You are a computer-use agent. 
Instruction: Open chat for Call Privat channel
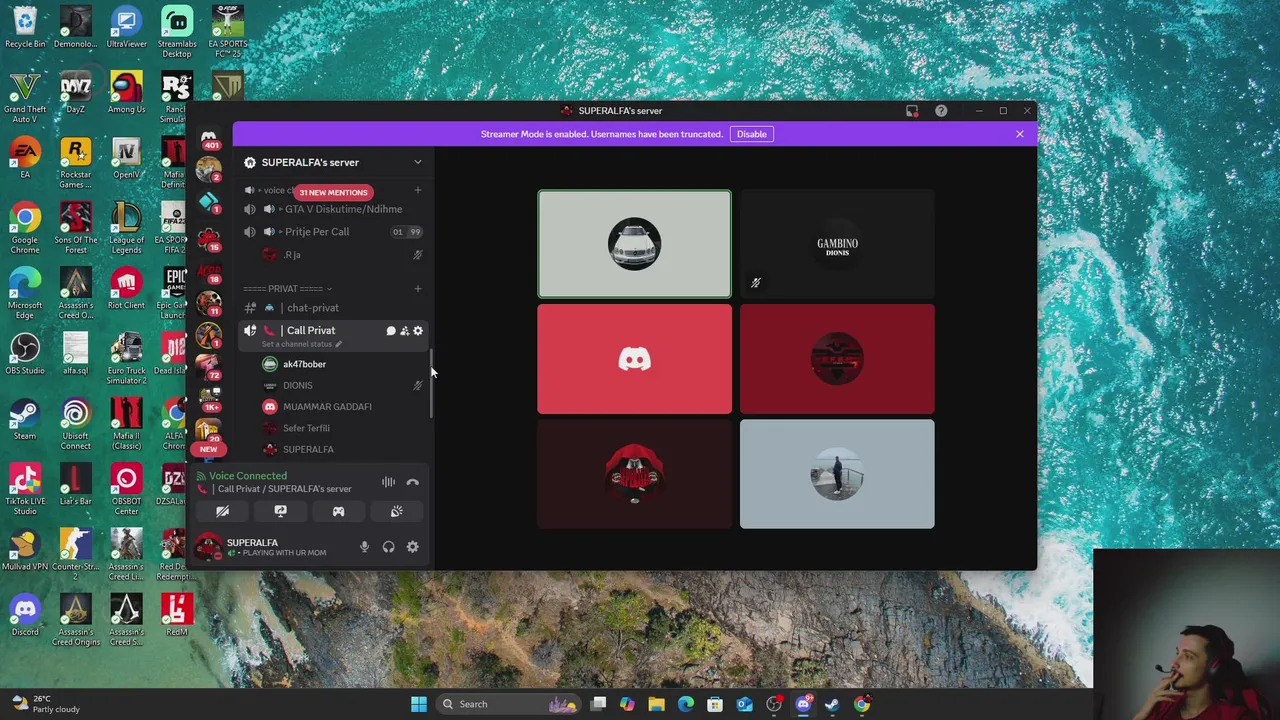click(391, 331)
